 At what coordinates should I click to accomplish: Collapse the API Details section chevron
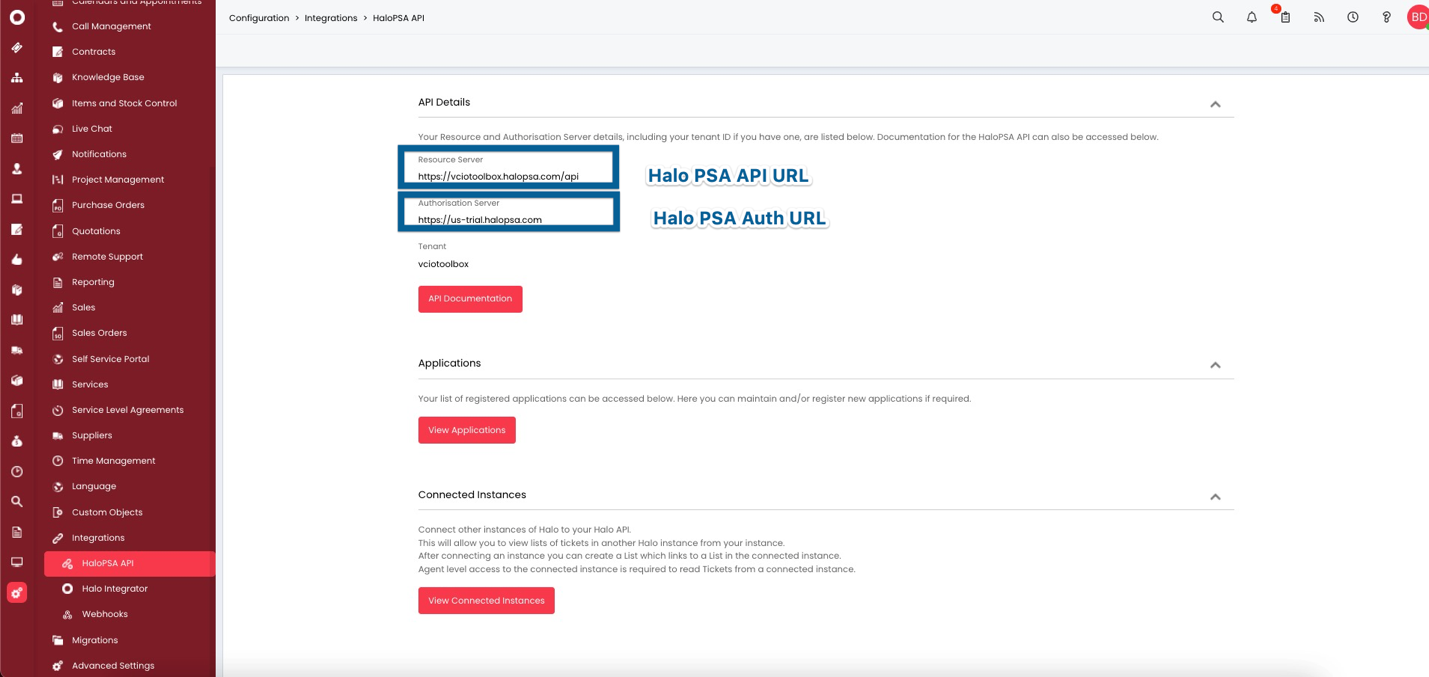[1215, 104]
